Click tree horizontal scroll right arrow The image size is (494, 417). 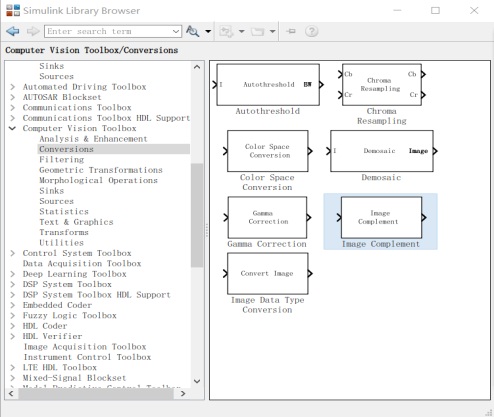pos(183,394)
